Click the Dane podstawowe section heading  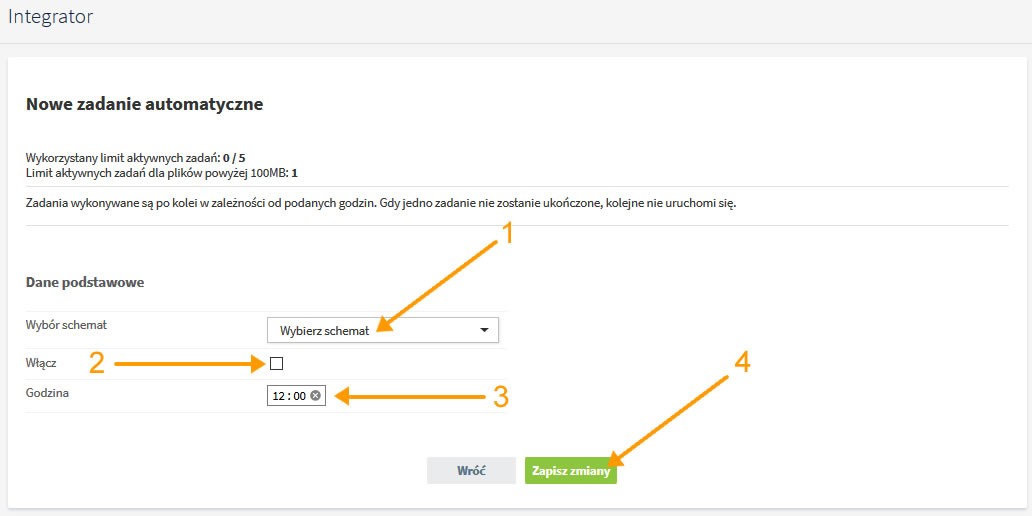coord(85,282)
